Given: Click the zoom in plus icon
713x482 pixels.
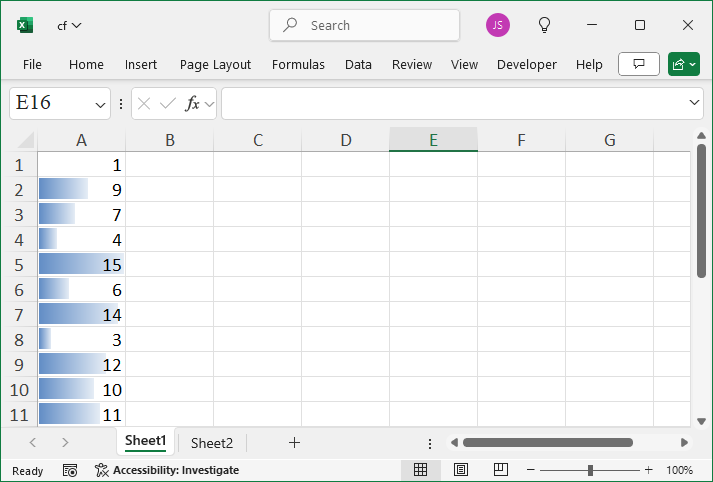Looking at the screenshot, I should 648,470.
